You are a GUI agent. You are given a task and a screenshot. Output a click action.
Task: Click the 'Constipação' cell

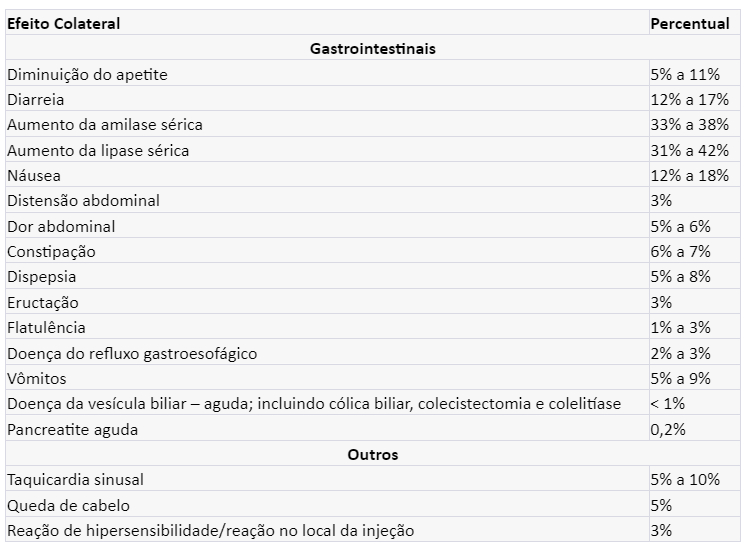(x=51, y=251)
